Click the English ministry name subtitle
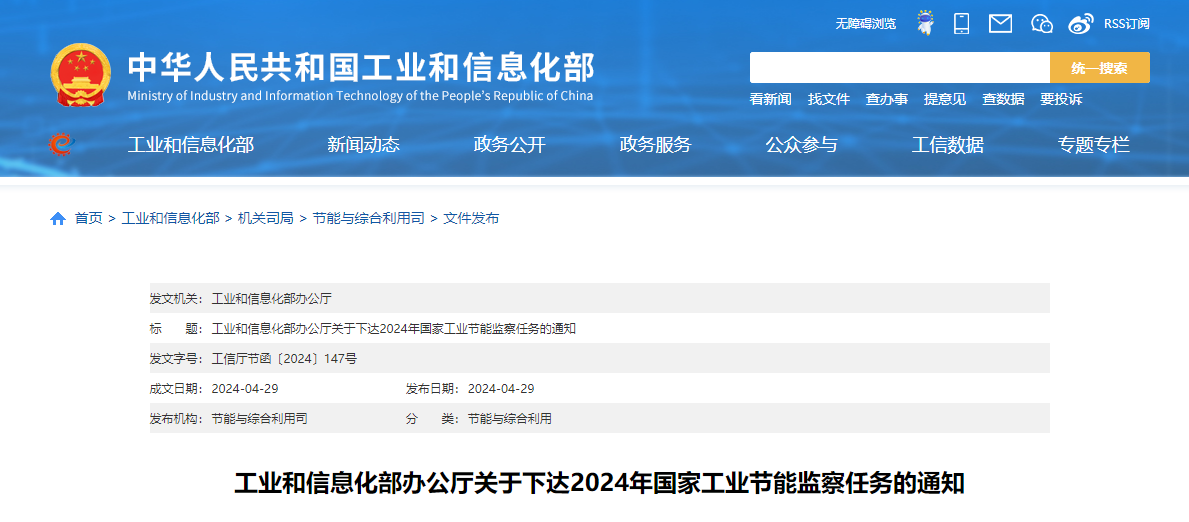 tap(360, 96)
